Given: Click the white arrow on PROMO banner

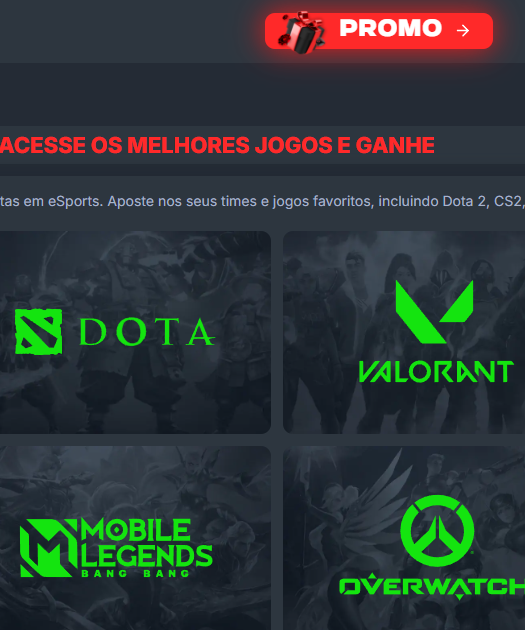Looking at the screenshot, I should (463, 31).
